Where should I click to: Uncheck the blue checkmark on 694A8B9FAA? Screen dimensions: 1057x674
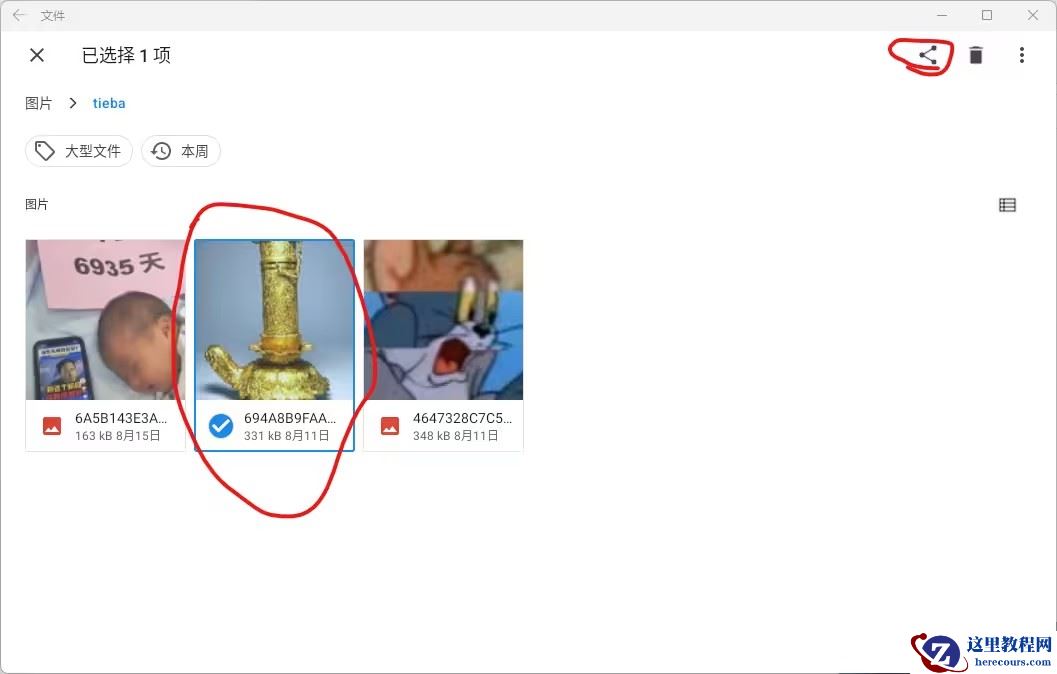220,426
